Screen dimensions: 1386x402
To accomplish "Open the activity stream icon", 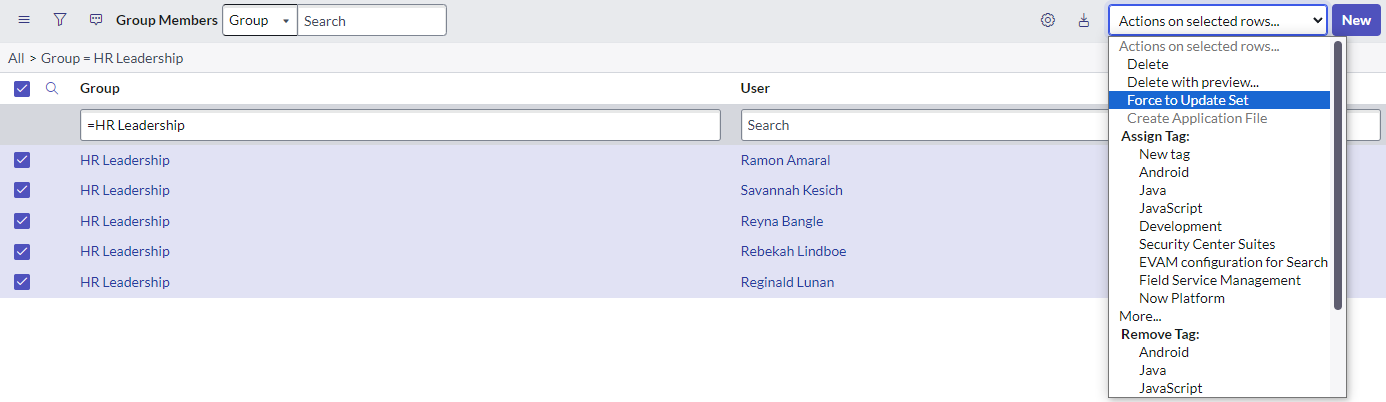I will click(x=96, y=20).
